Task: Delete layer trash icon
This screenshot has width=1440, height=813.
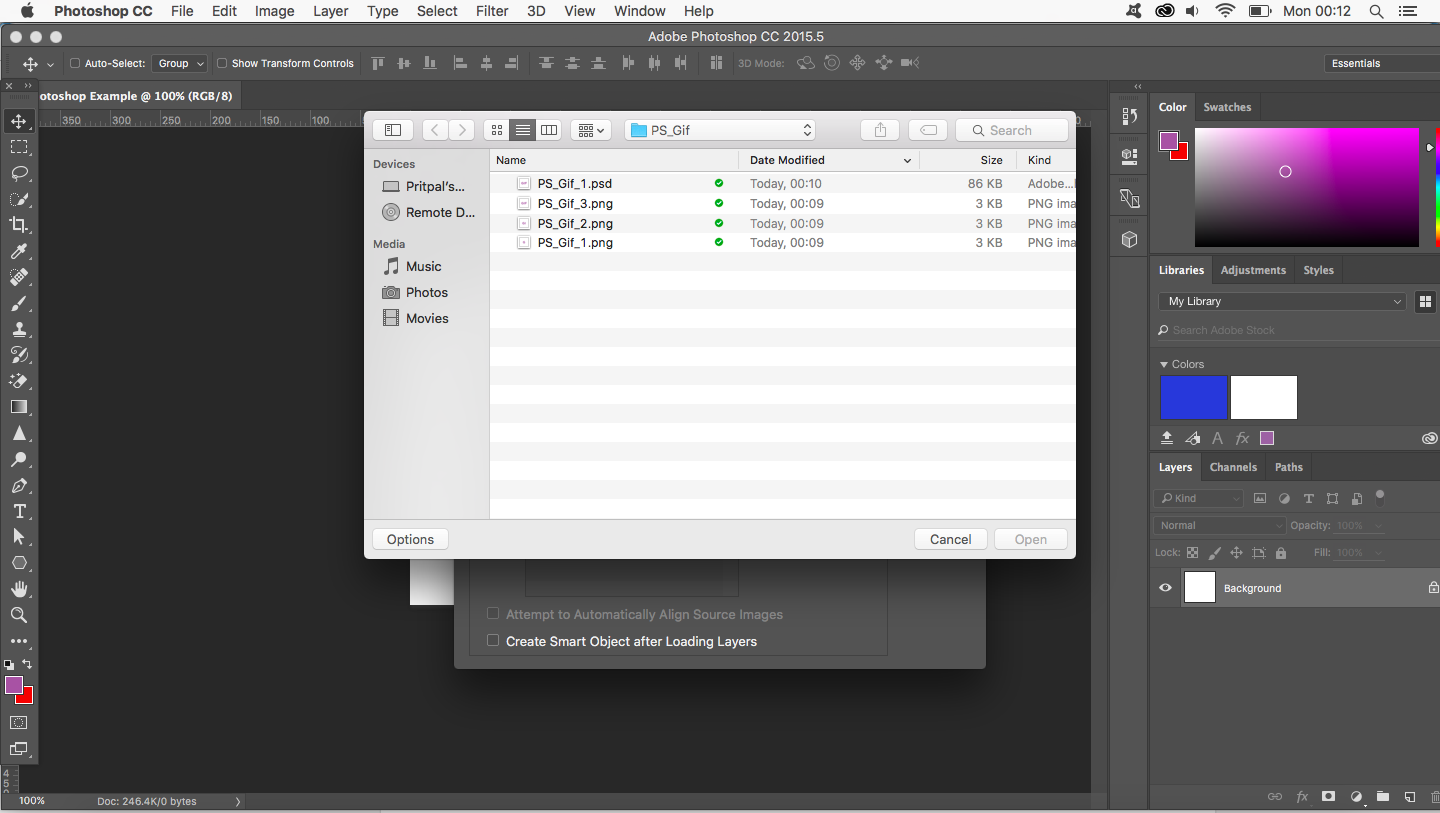Action: click(1434, 797)
